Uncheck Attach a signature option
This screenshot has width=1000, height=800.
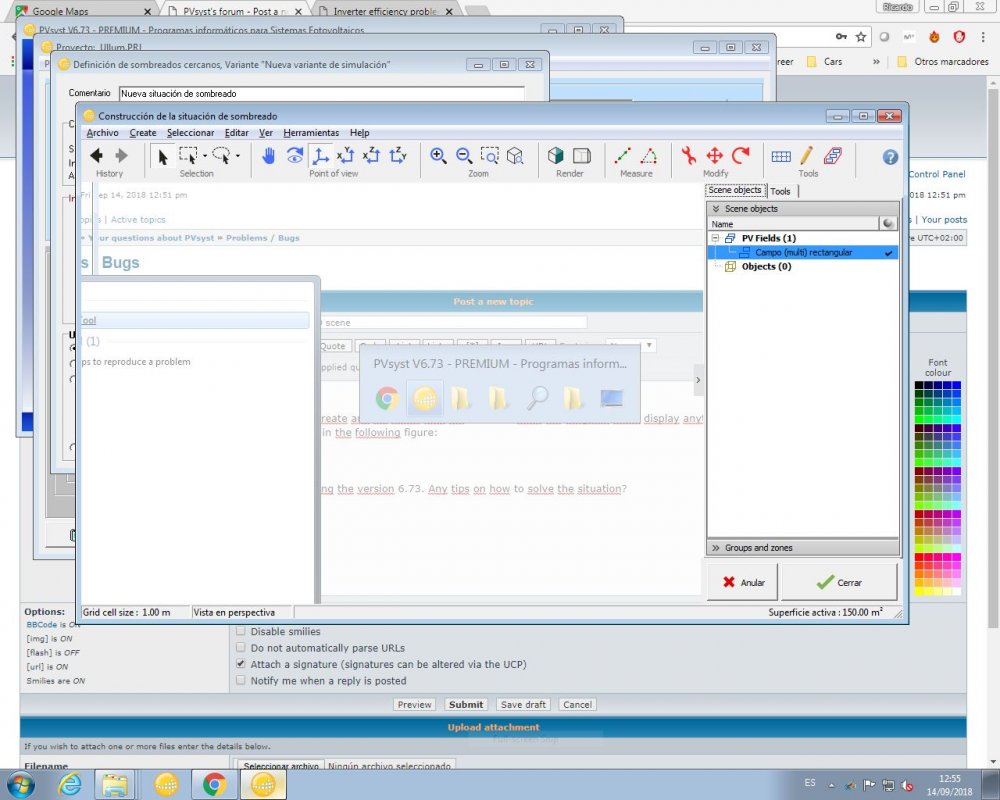(x=241, y=664)
